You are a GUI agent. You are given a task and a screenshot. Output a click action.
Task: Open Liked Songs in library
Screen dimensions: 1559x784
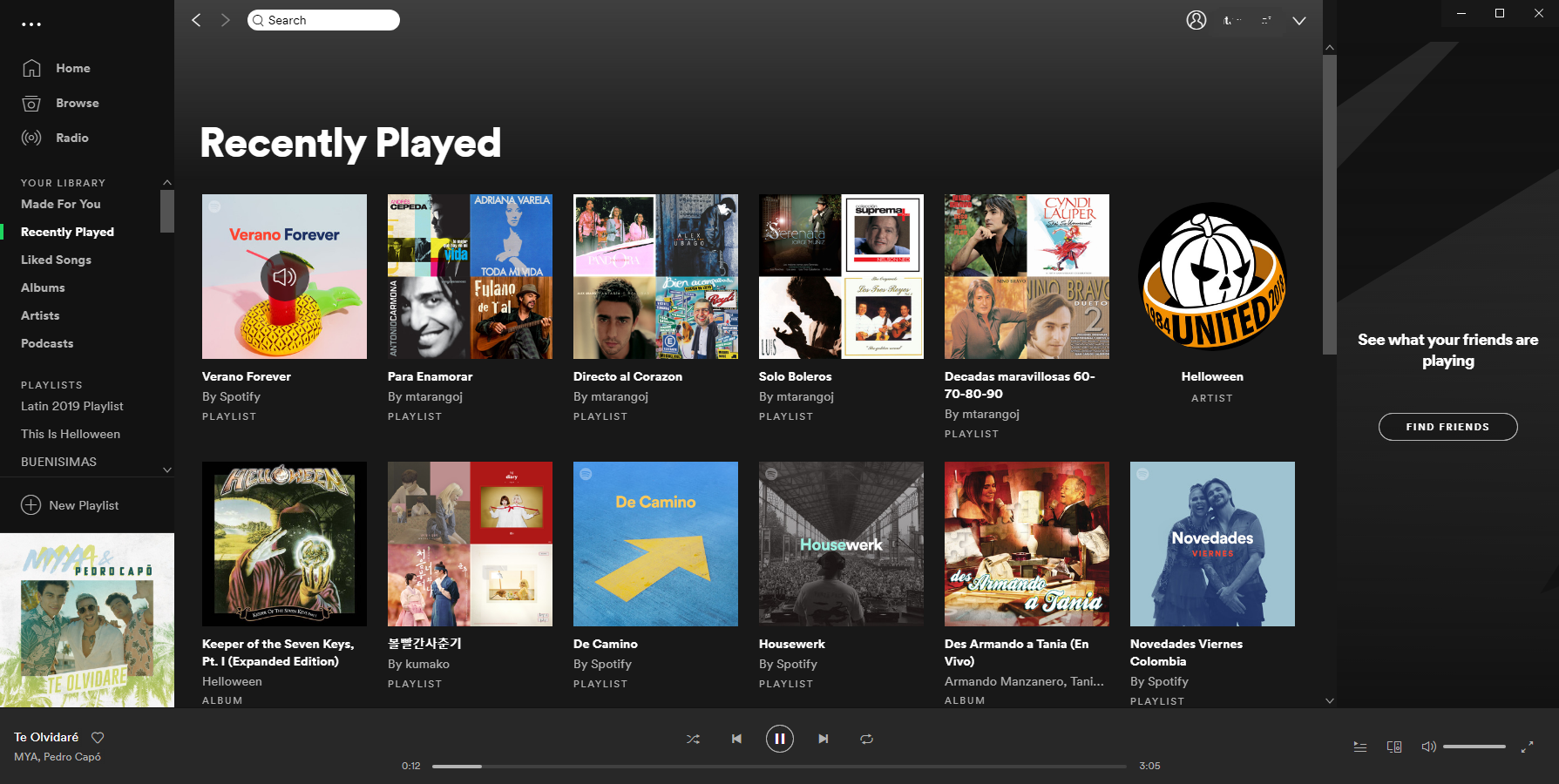point(56,260)
